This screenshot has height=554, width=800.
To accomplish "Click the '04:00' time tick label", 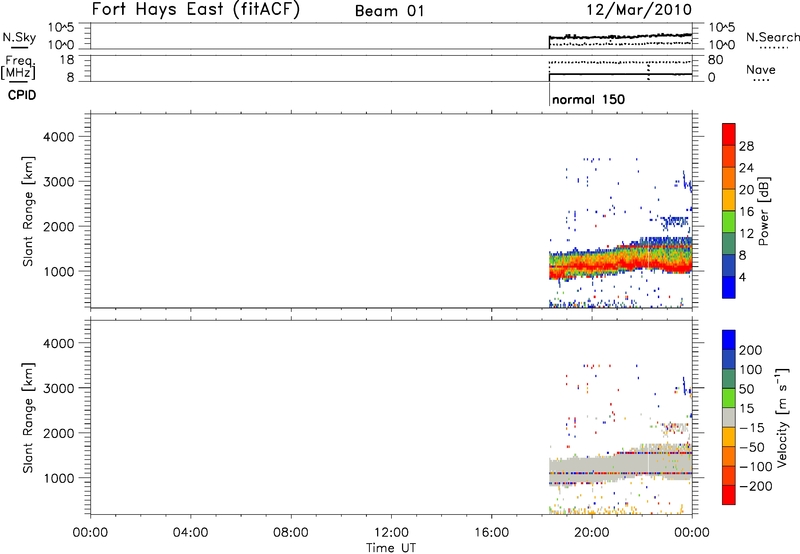I will coord(190,533).
